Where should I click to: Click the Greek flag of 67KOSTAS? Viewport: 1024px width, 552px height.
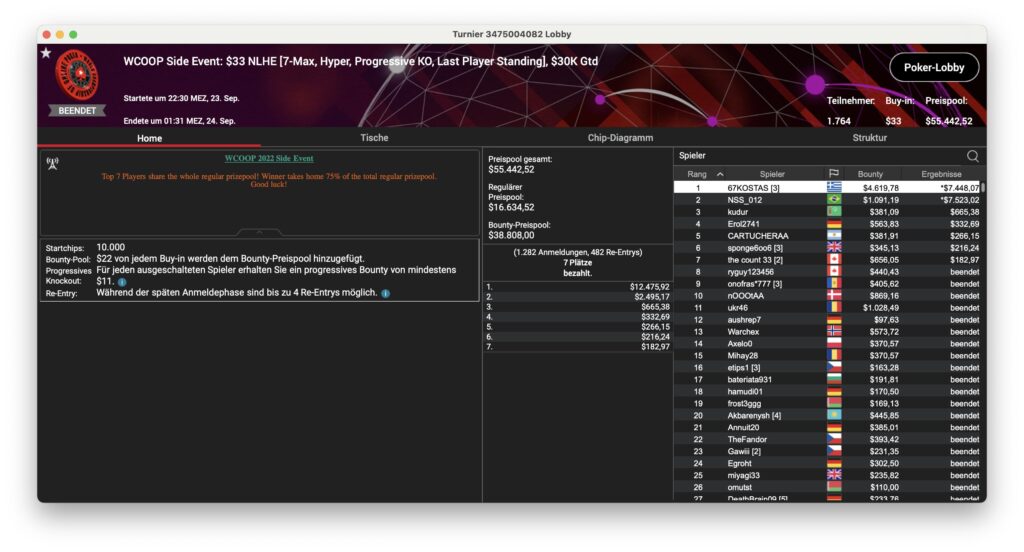833,188
